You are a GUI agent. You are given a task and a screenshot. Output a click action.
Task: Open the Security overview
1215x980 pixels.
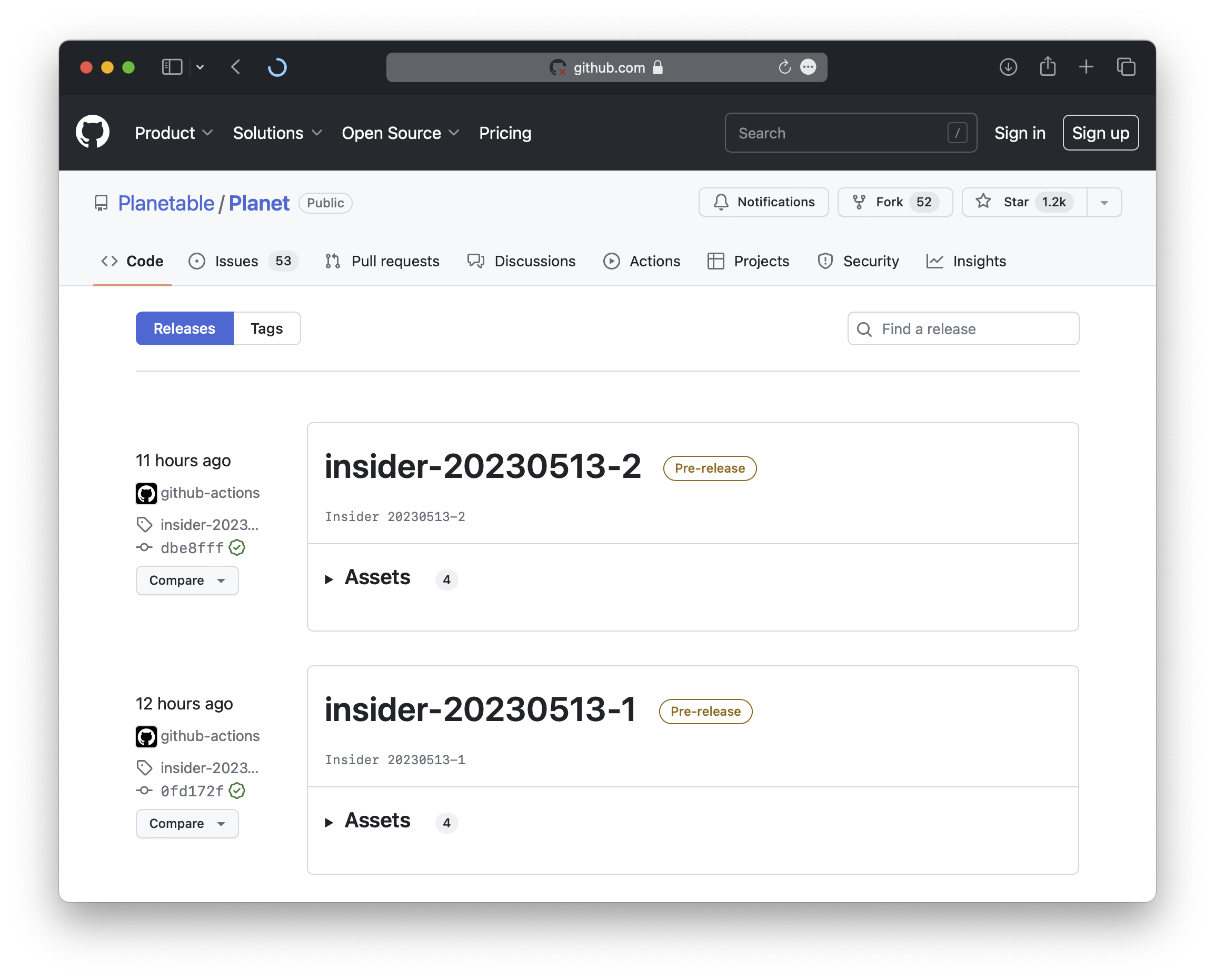click(858, 261)
